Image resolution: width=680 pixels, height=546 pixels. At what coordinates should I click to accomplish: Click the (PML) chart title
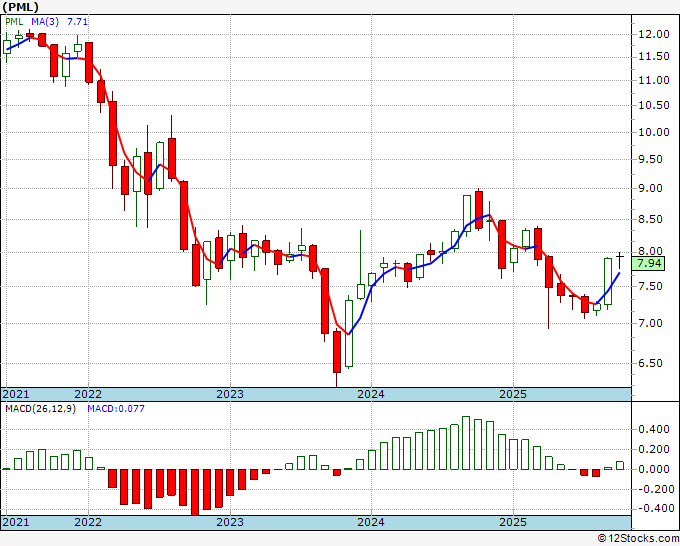pyautogui.click(x=21, y=7)
